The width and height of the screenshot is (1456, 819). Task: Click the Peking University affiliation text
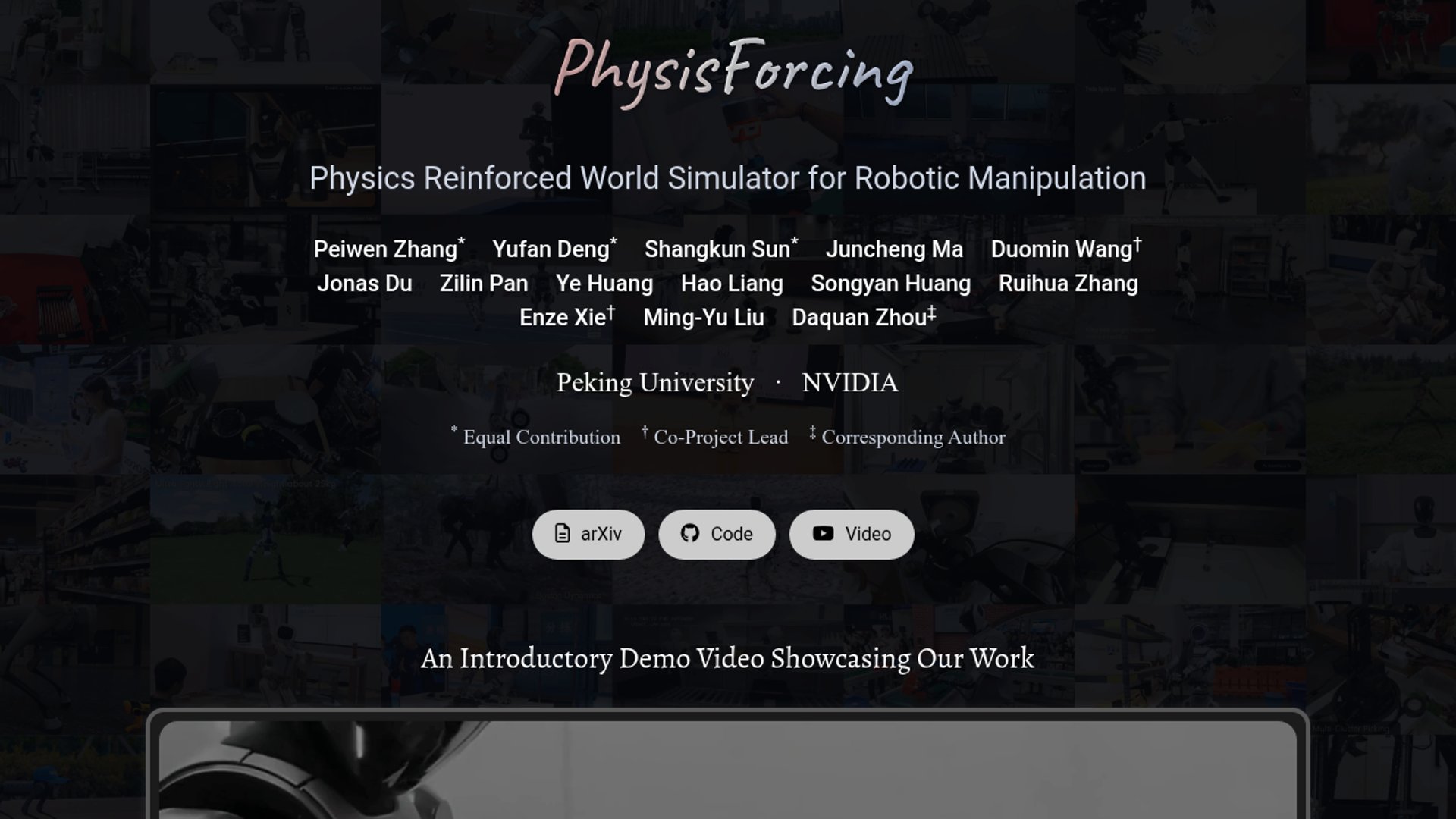[655, 382]
